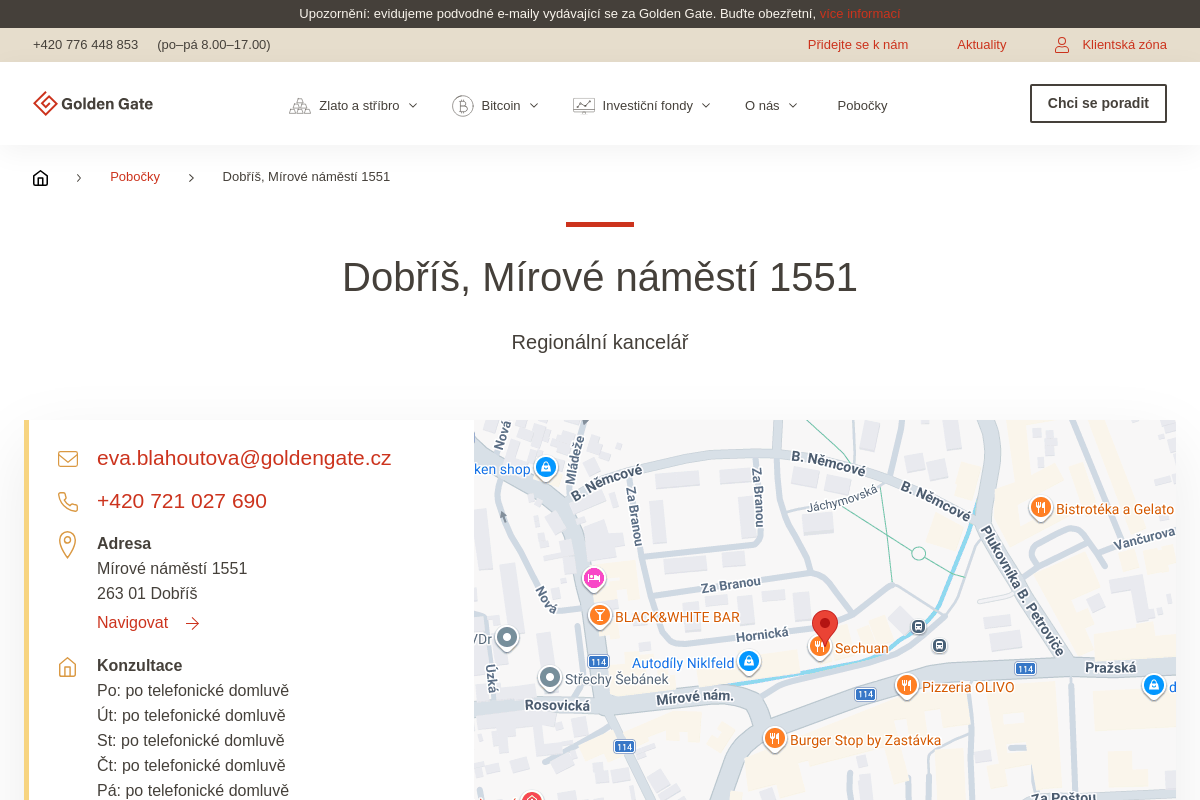Expand the O nás menu
This screenshot has height=800, width=1200.
pos(771,106)
